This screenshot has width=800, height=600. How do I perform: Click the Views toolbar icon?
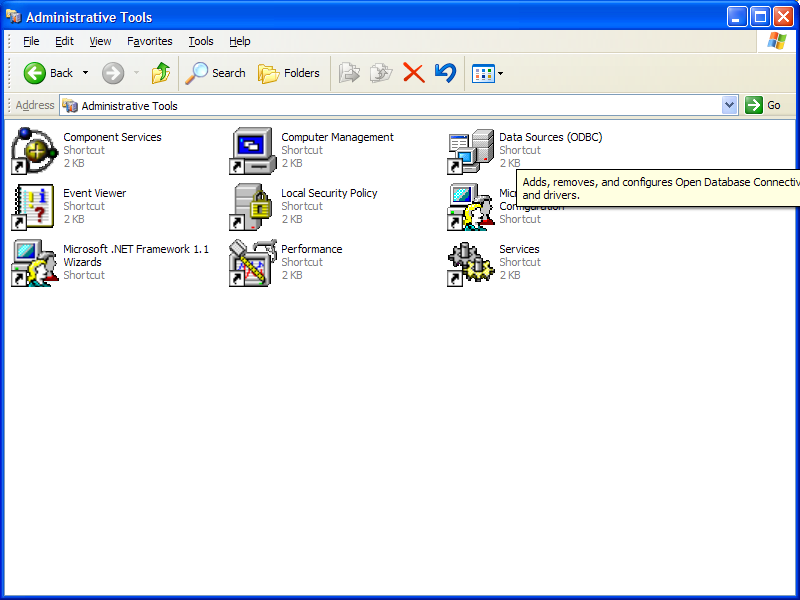(x=483, y=73)
